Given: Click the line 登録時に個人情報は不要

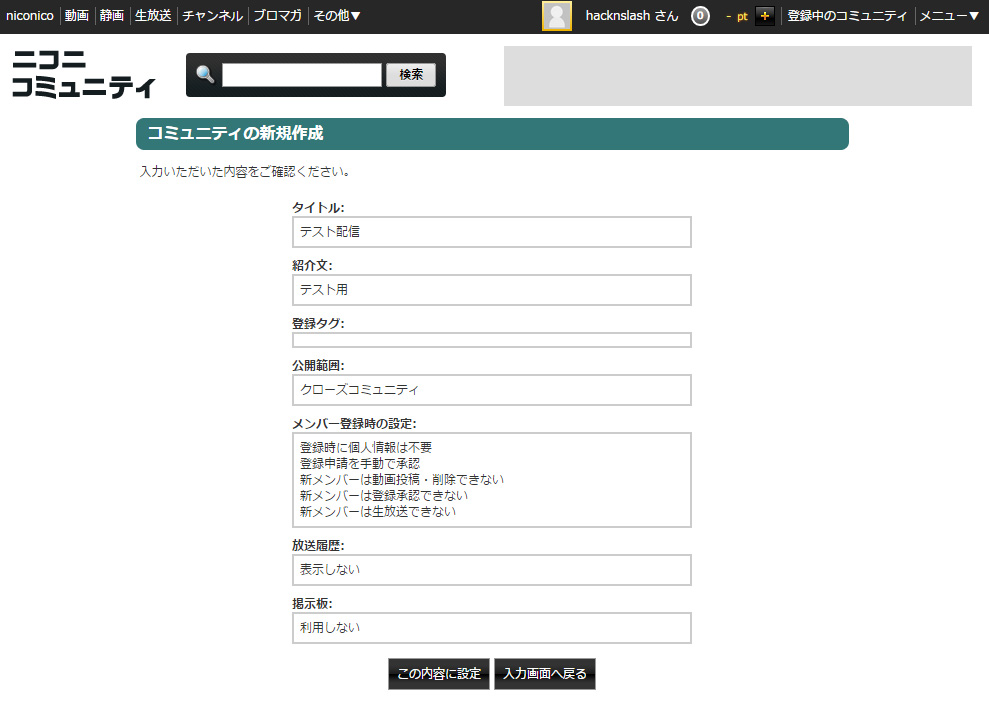Looking at the screenshot, I should point(366,447).
